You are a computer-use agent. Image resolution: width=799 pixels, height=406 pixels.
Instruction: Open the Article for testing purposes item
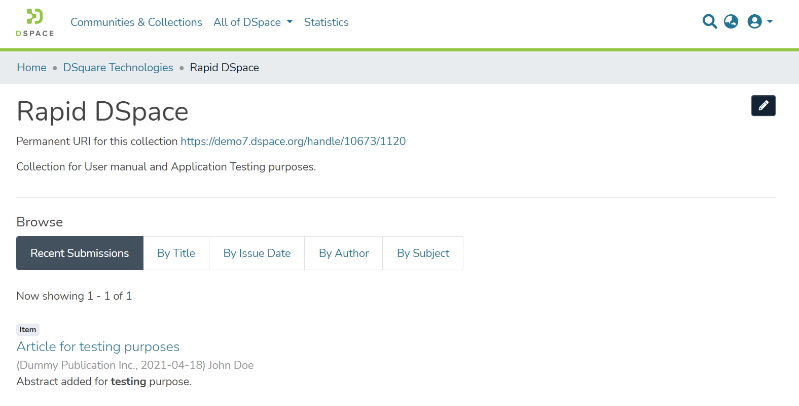tap(98, 347)
